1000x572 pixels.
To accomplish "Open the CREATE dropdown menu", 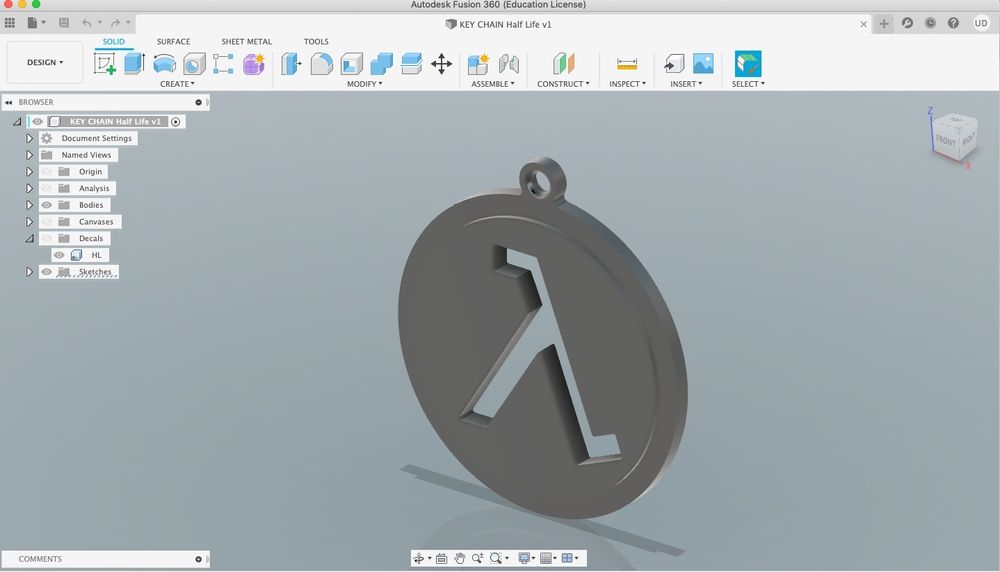I will click(x=177, y=84).
